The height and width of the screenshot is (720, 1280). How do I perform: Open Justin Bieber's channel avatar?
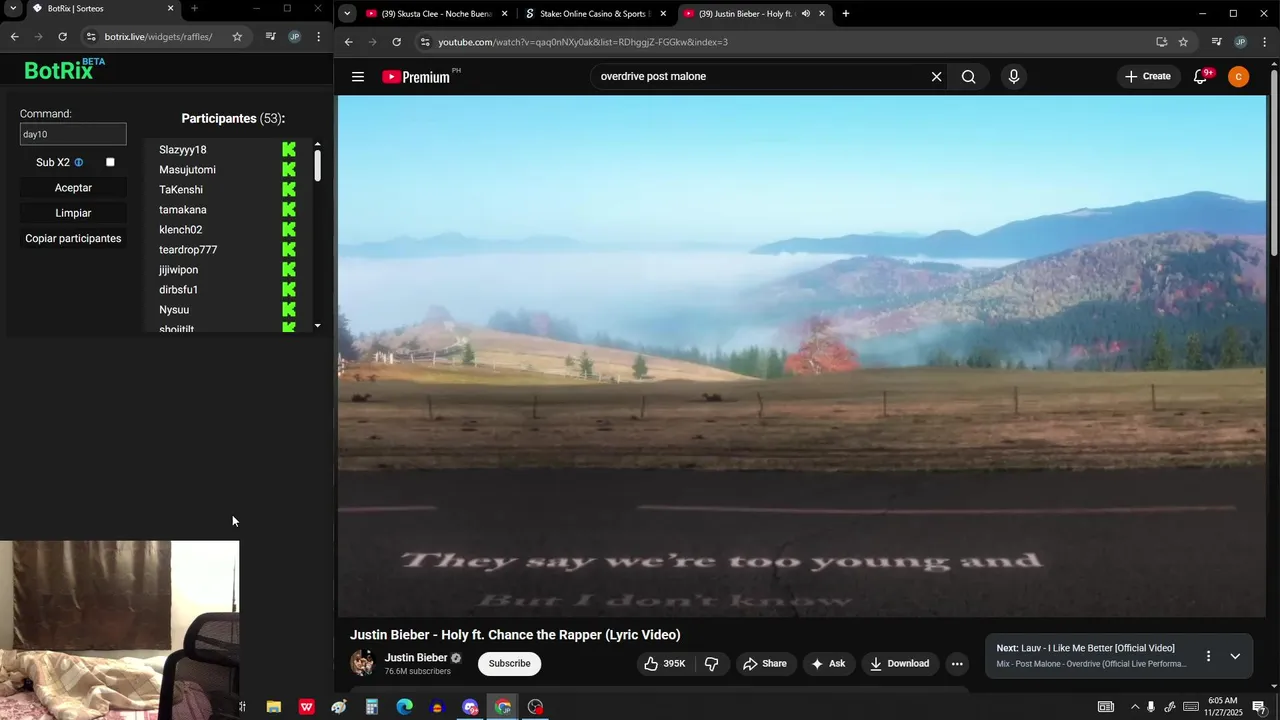coord(362,662)
